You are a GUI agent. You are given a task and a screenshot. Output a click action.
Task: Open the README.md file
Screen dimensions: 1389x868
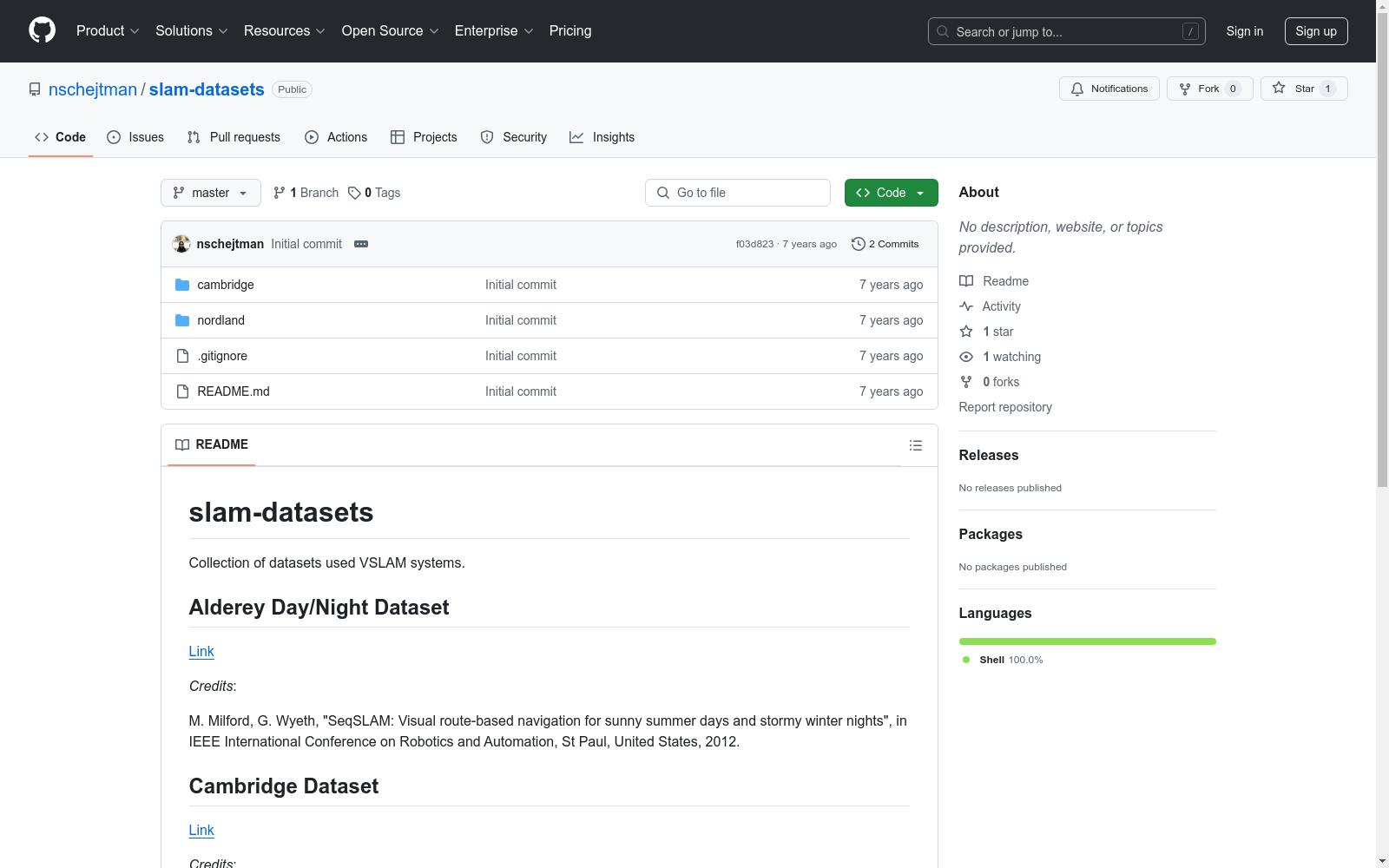(x=234, y=391)
